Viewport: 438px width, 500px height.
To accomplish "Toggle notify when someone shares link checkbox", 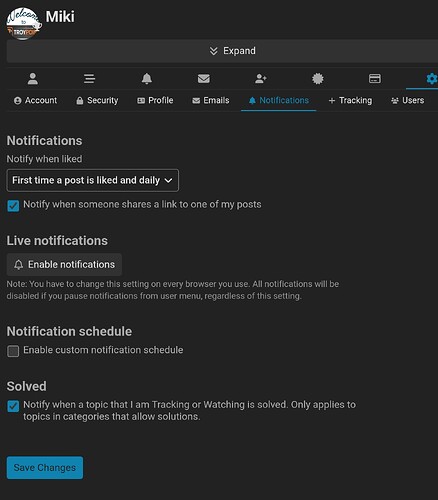I will [x=13, y=206].
